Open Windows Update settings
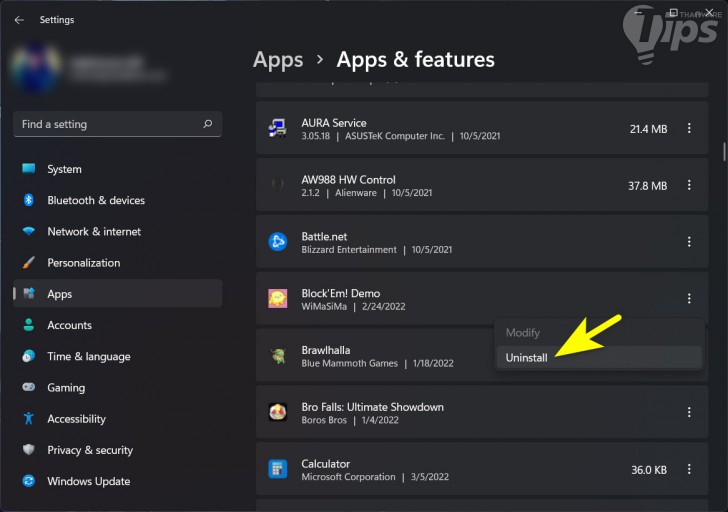Viewport: 728px width, 512px height. pos(117,481)
